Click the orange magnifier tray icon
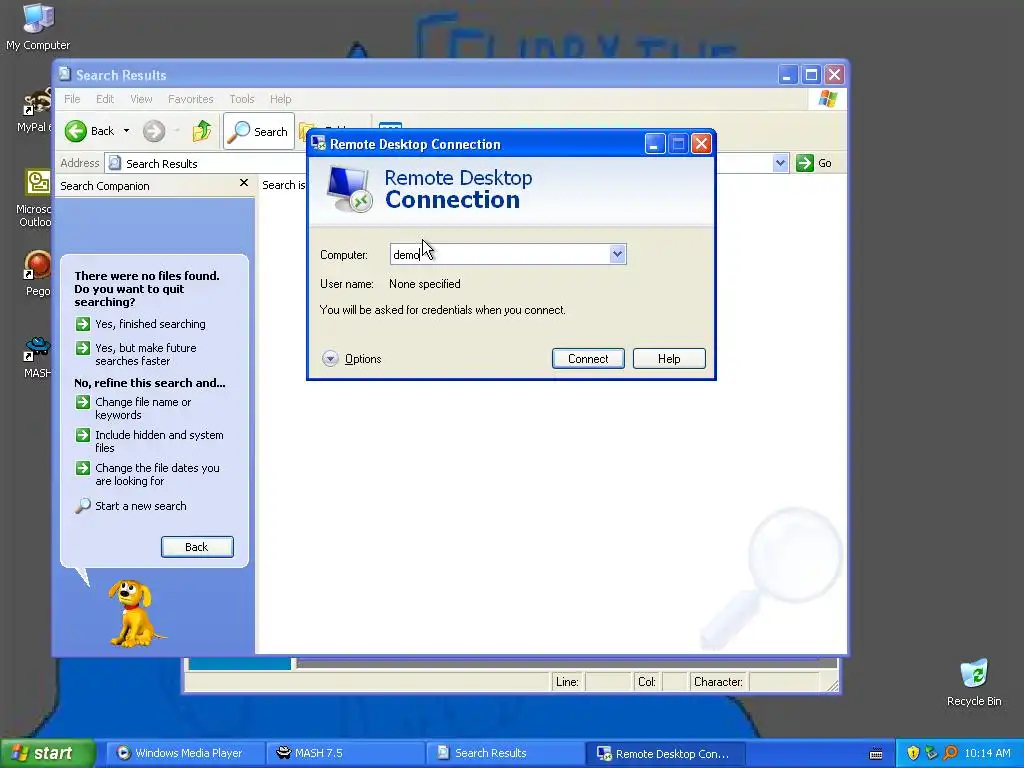 click(950, 753)
